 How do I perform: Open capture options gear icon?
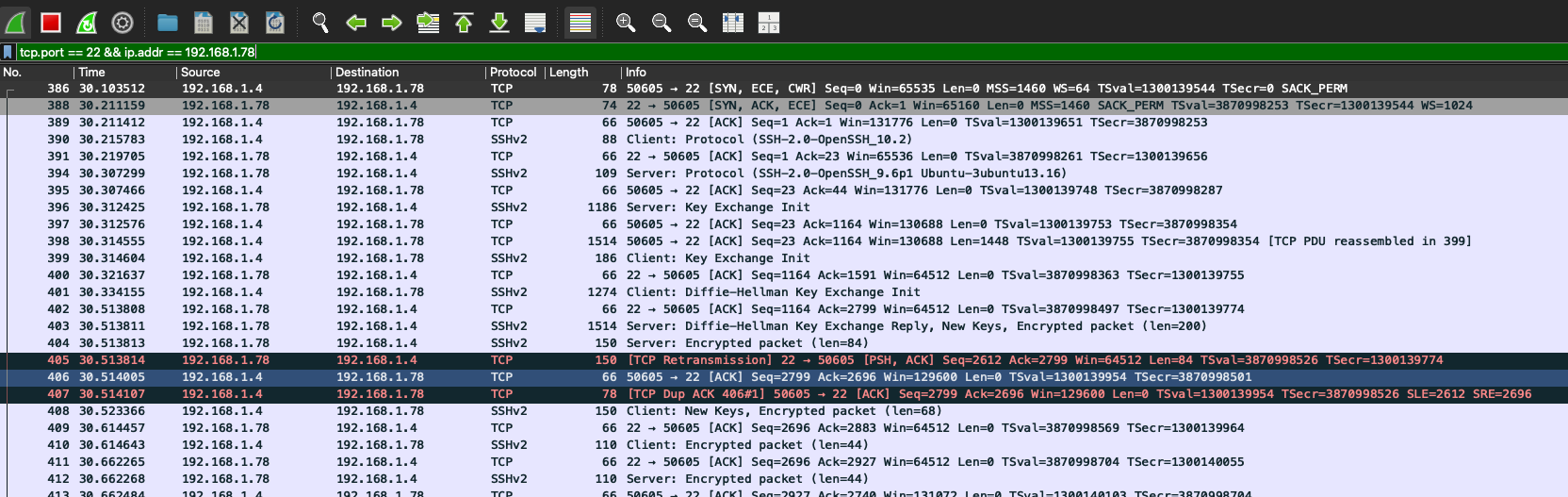(x=122, y=23)
